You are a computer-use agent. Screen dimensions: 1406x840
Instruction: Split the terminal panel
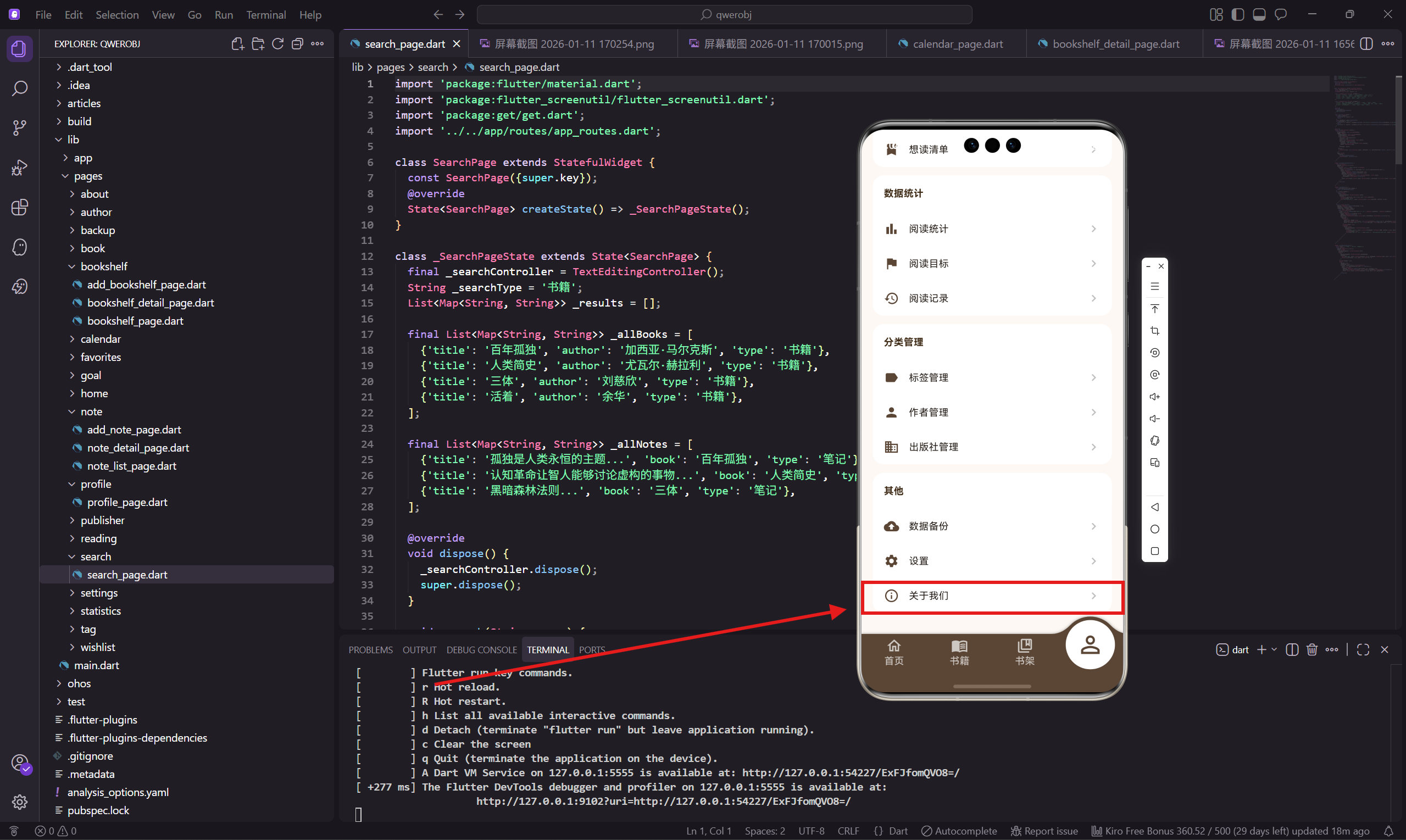tap(1291, 649)
